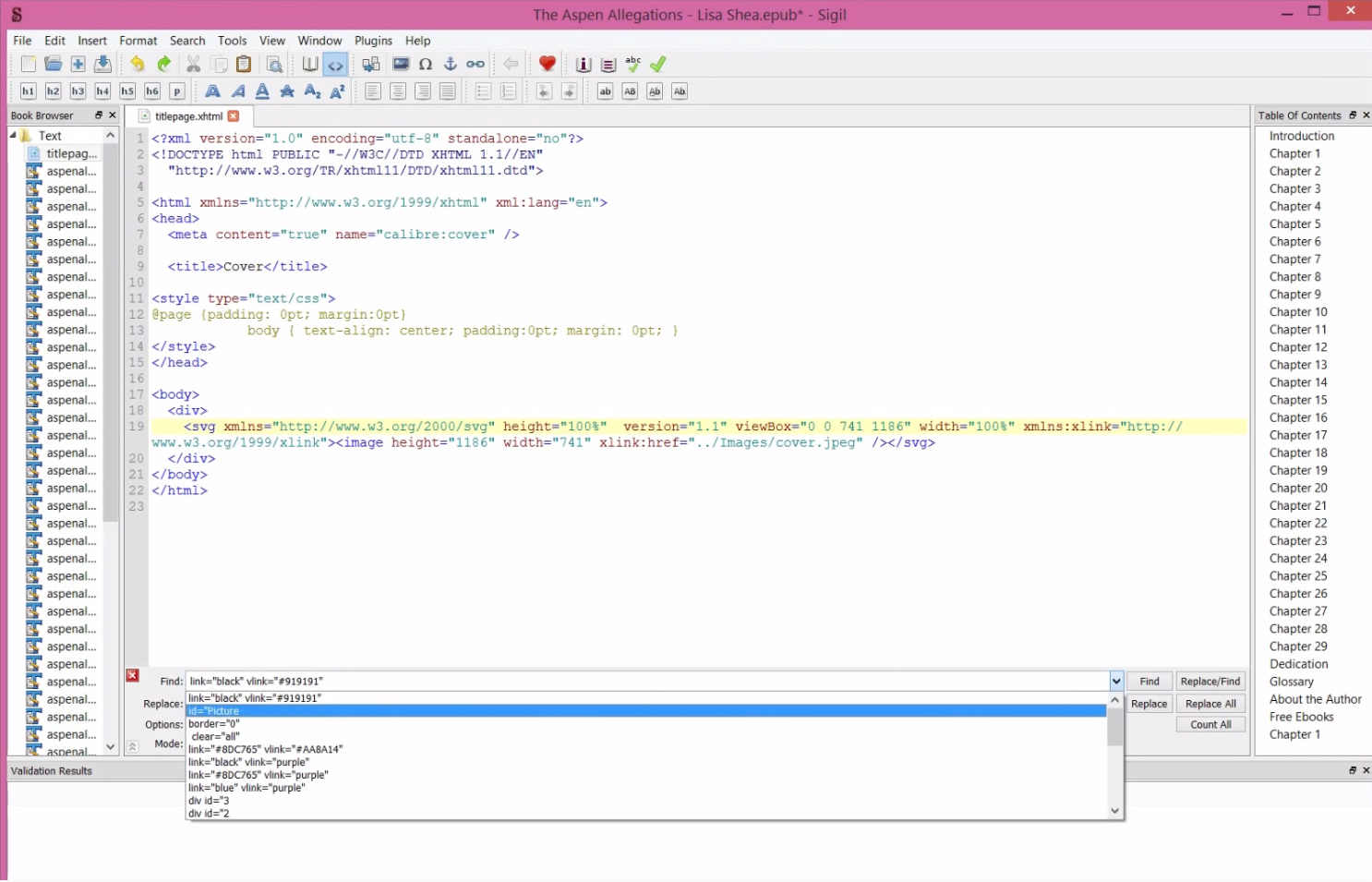This screenshot has width=1372, height=882.
Task: Click the Count All button
Action: coord(1210,725)
